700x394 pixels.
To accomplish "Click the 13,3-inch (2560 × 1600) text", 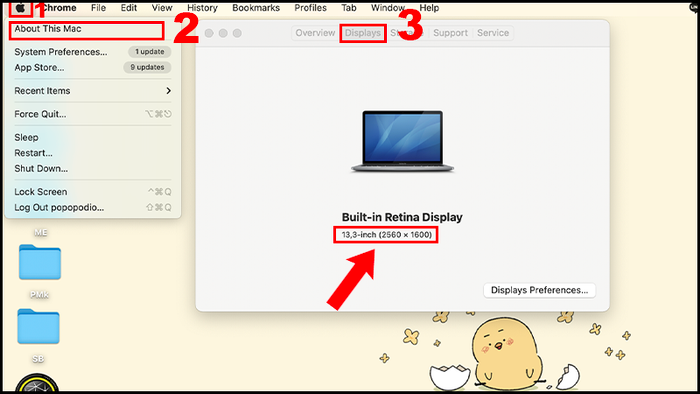I will coord(387,235).
